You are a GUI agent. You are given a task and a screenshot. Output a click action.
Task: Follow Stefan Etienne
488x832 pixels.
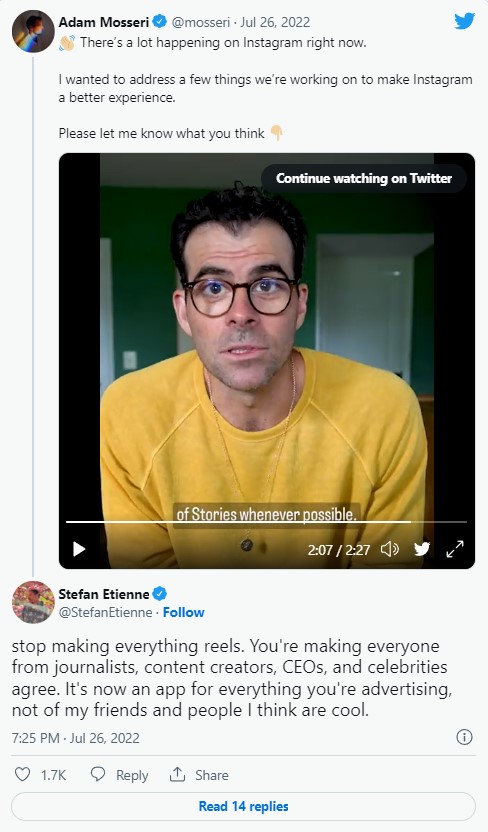(x=184, y=612)
